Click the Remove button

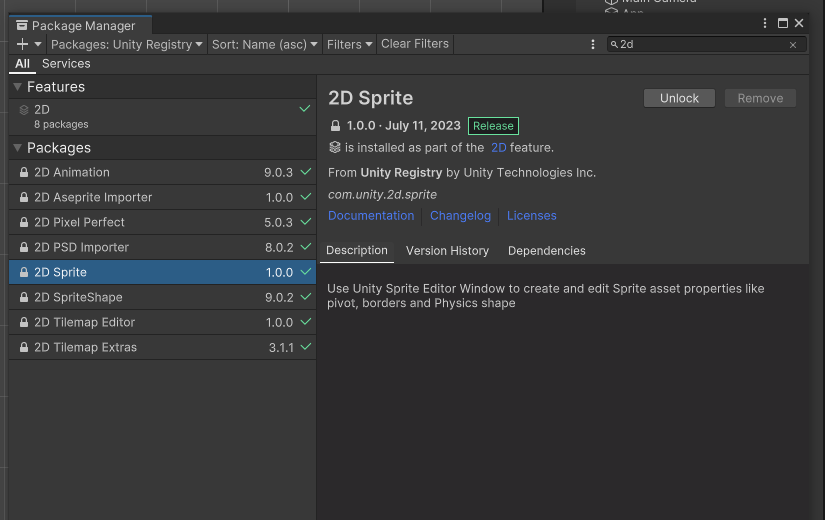[x=760, y=98]
